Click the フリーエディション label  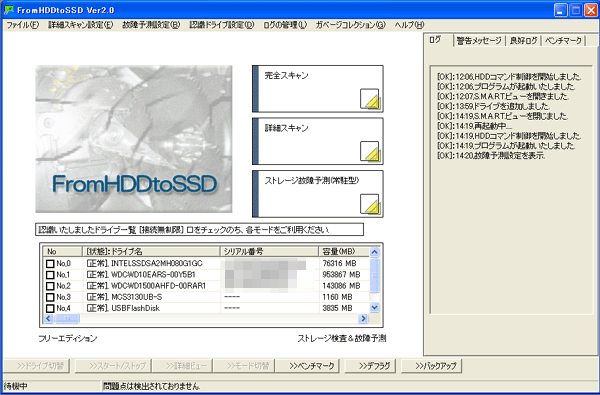68,338
